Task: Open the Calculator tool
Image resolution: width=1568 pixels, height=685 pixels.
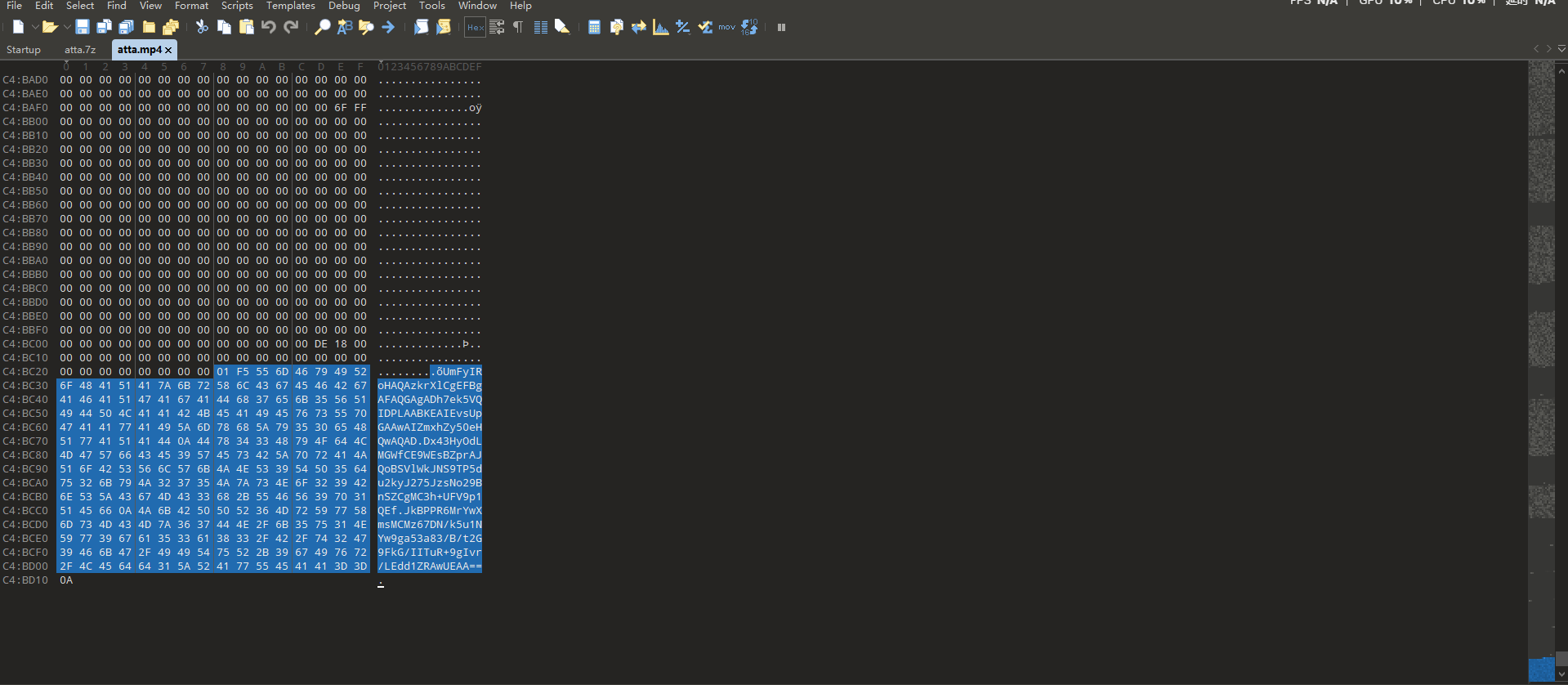Action: click(594, 27)
